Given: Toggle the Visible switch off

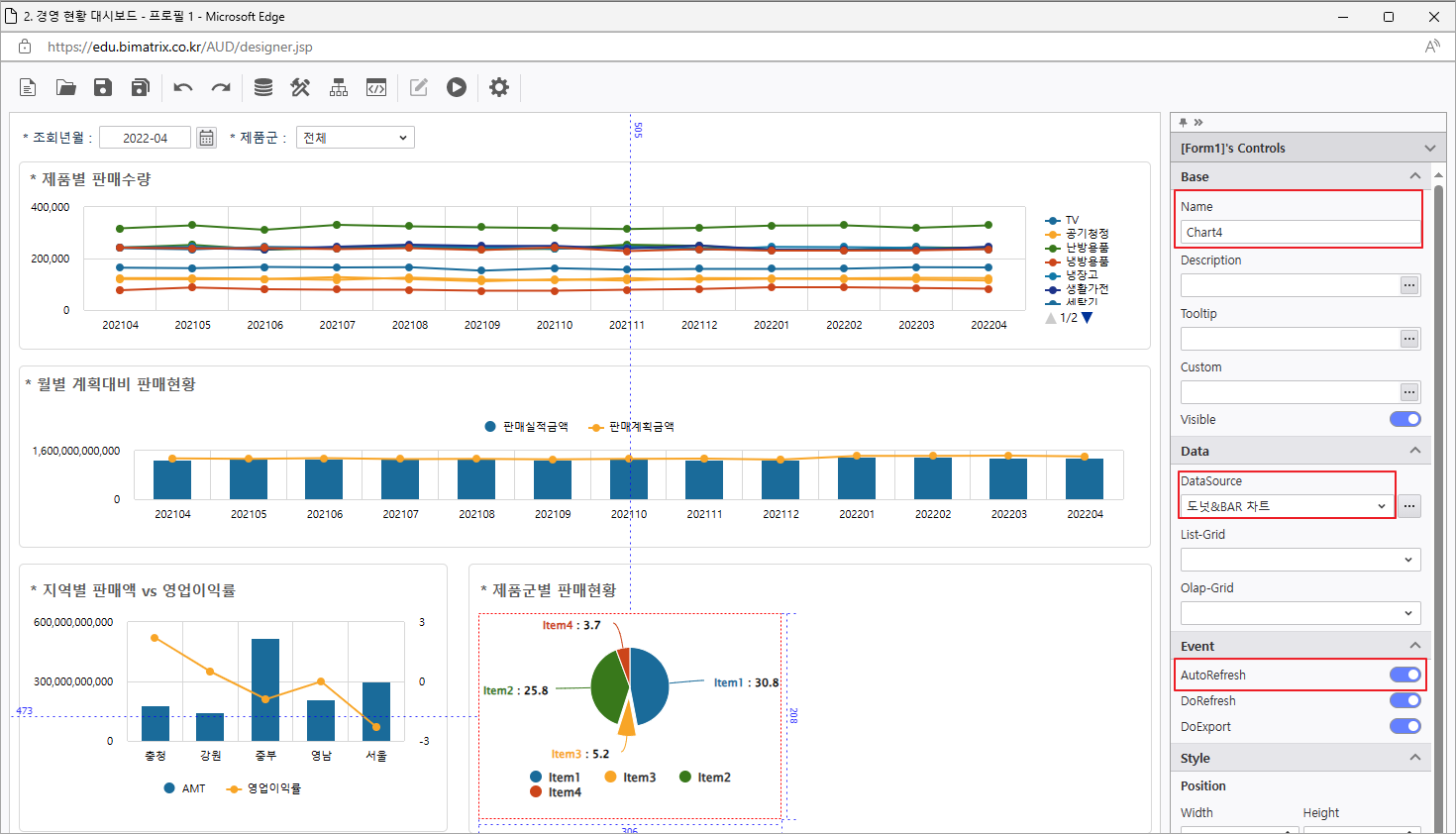Looking at the screenshot, I should pos(1404,419).
